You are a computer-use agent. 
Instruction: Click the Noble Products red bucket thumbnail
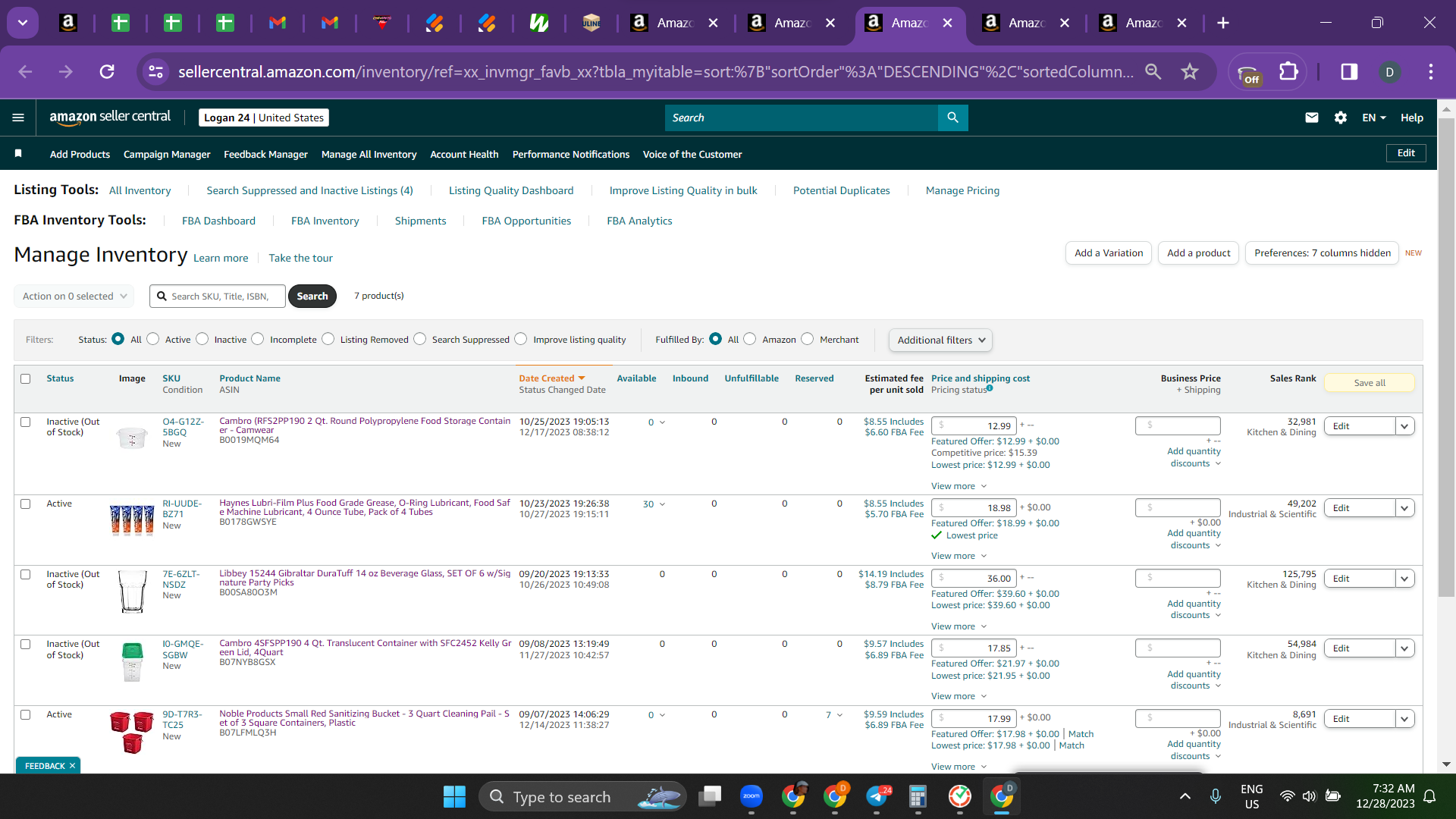tap(132, 732)
